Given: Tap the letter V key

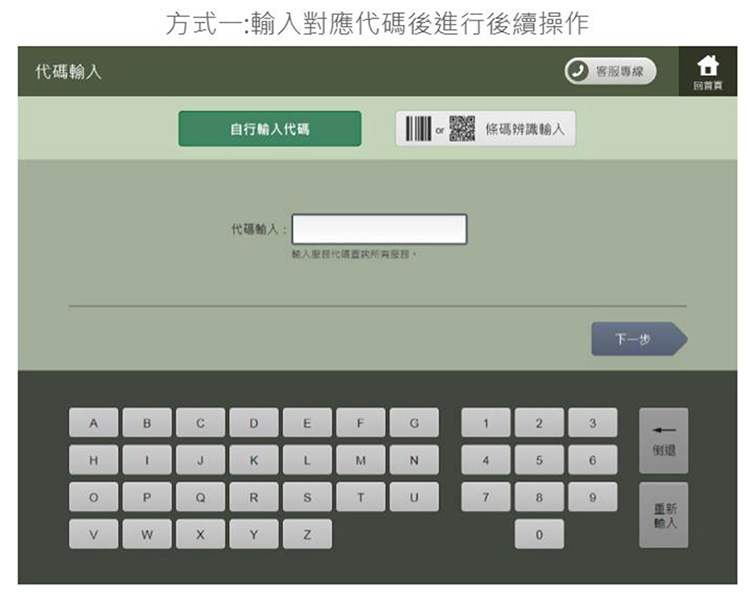Looking at the screenshot, I should point(93,534).
